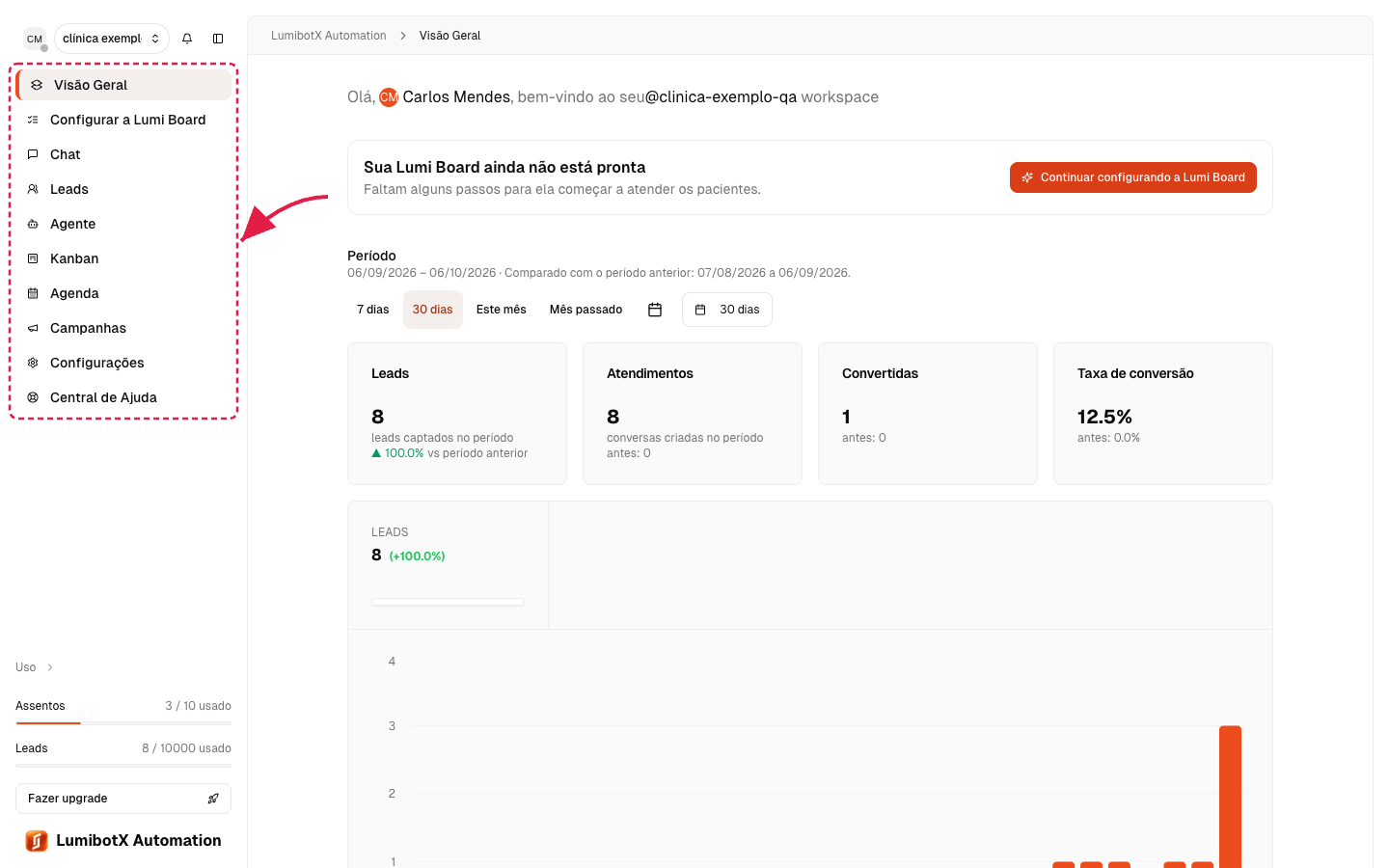Click the Campanhas megaphone icon
The width and height of the screenshot is (1389, 868).
(33, 328)
